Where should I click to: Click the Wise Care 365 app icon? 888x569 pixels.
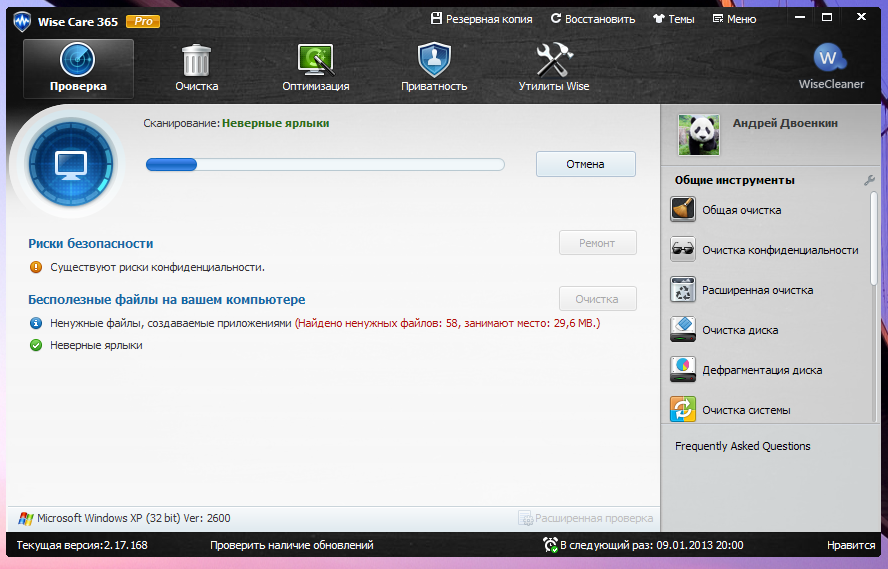coord(22,22)
